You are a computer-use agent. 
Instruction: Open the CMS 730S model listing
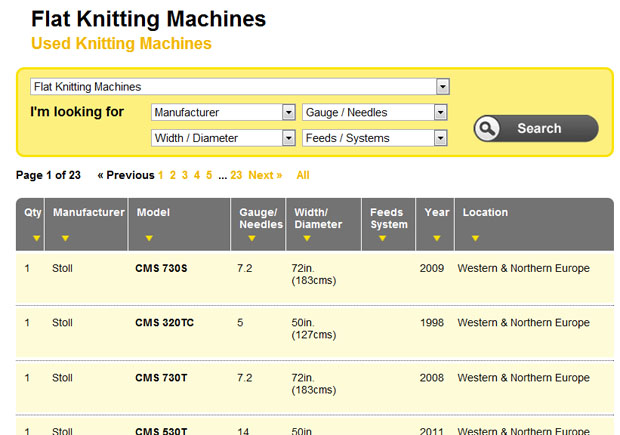coord(161,268)
